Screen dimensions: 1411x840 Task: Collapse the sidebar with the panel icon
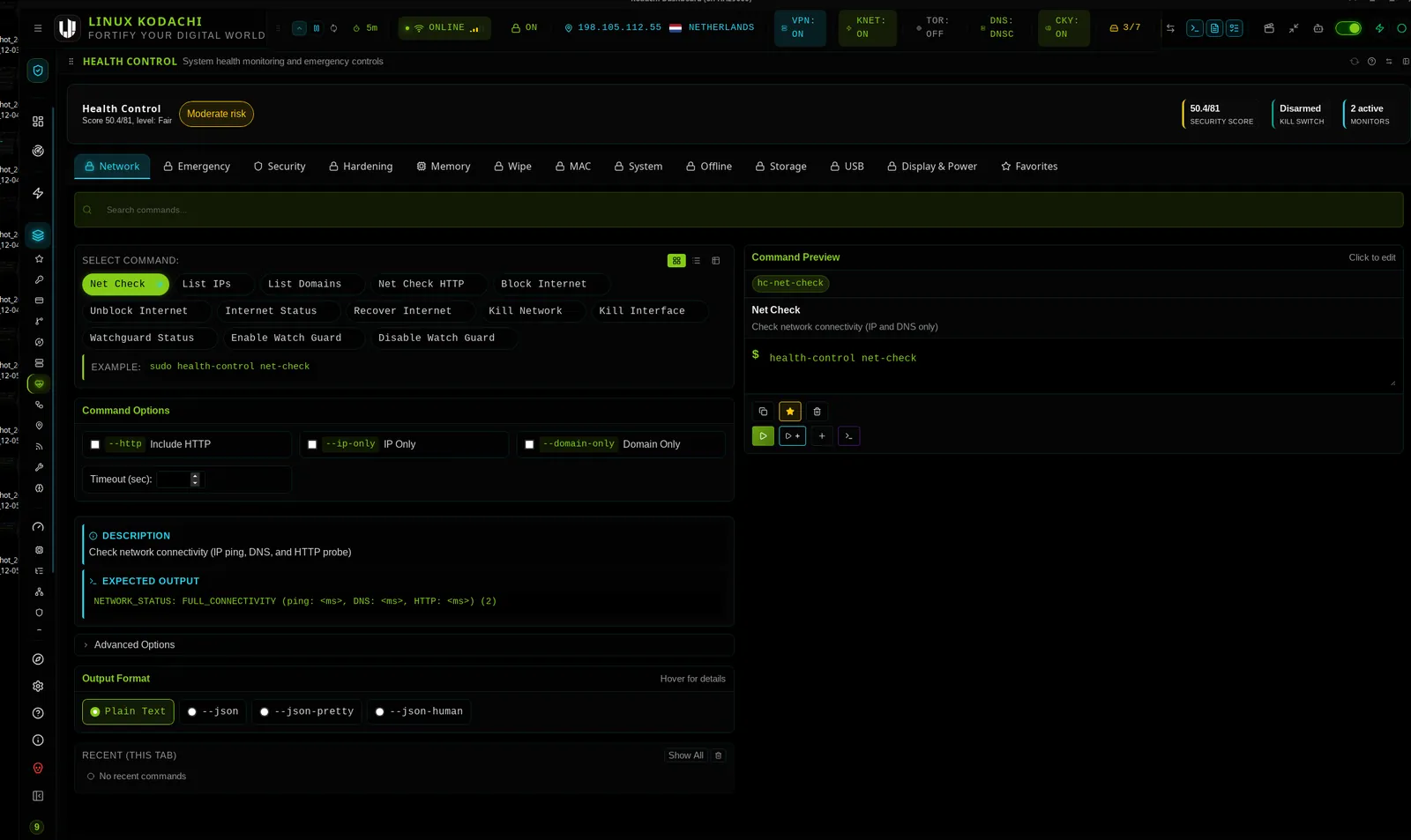(38, 796)
